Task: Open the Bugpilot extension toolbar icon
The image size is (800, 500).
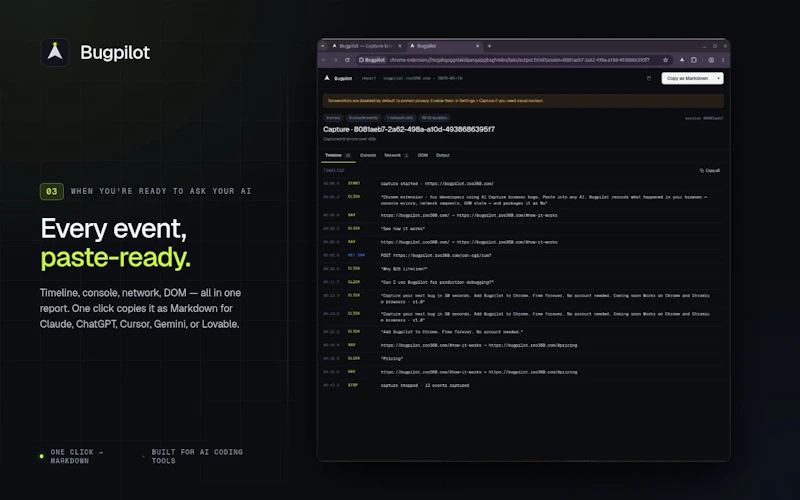Action: pos(682,60)
